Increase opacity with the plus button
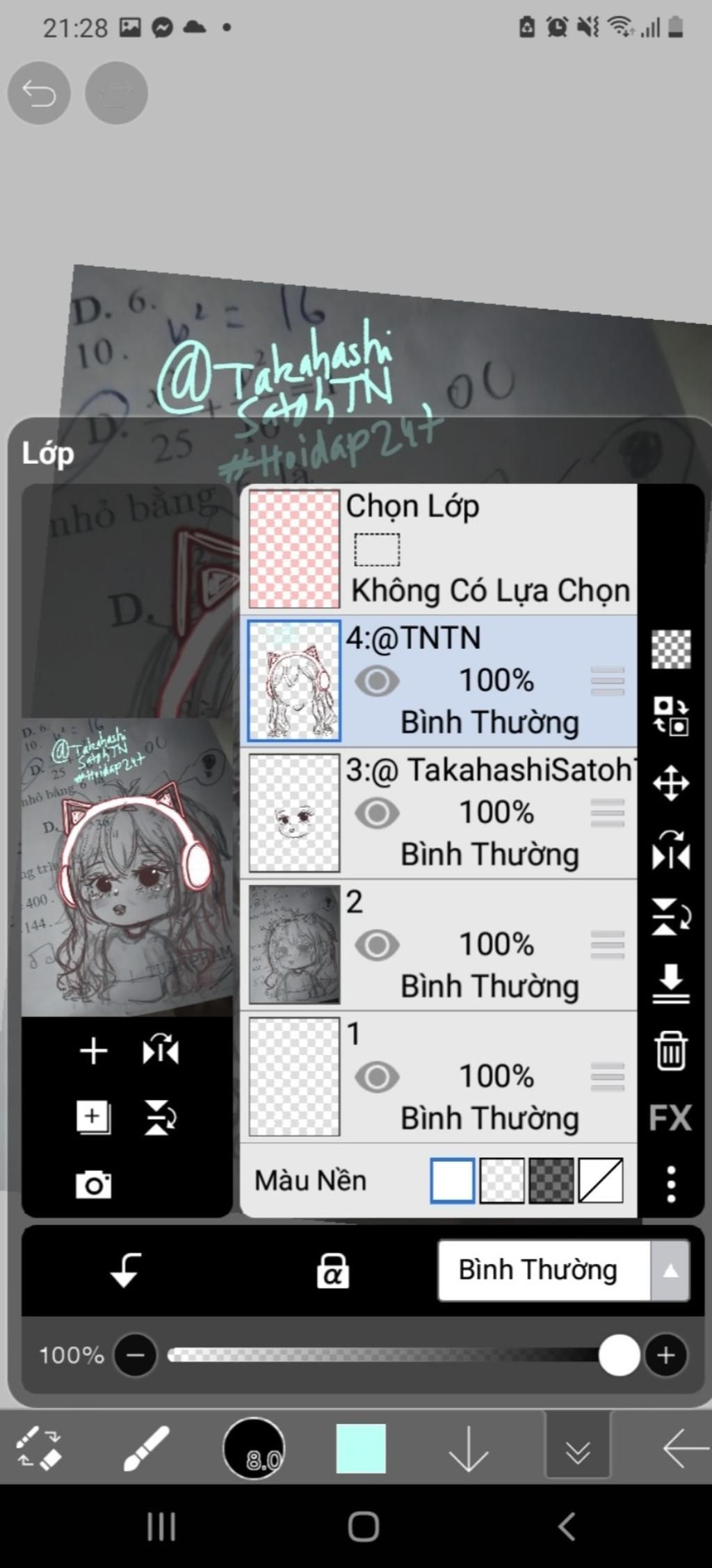712x1568 pixels. point(666,1355)
